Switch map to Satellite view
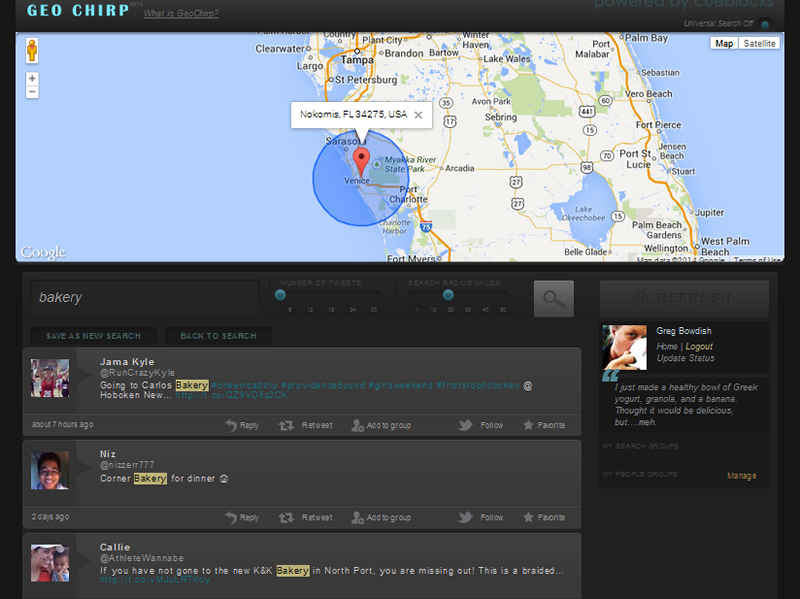This screenshot has height=599, width=800. click(x=759, y=44)
